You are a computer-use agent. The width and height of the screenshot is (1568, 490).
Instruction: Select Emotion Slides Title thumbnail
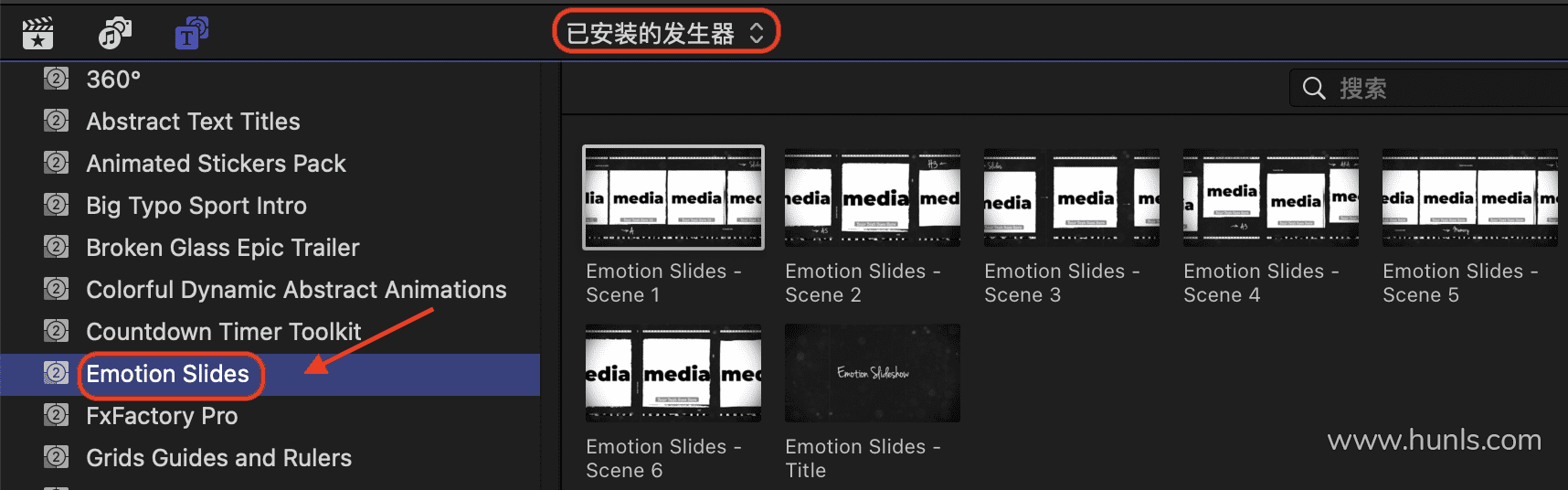[x=873, y=373]
